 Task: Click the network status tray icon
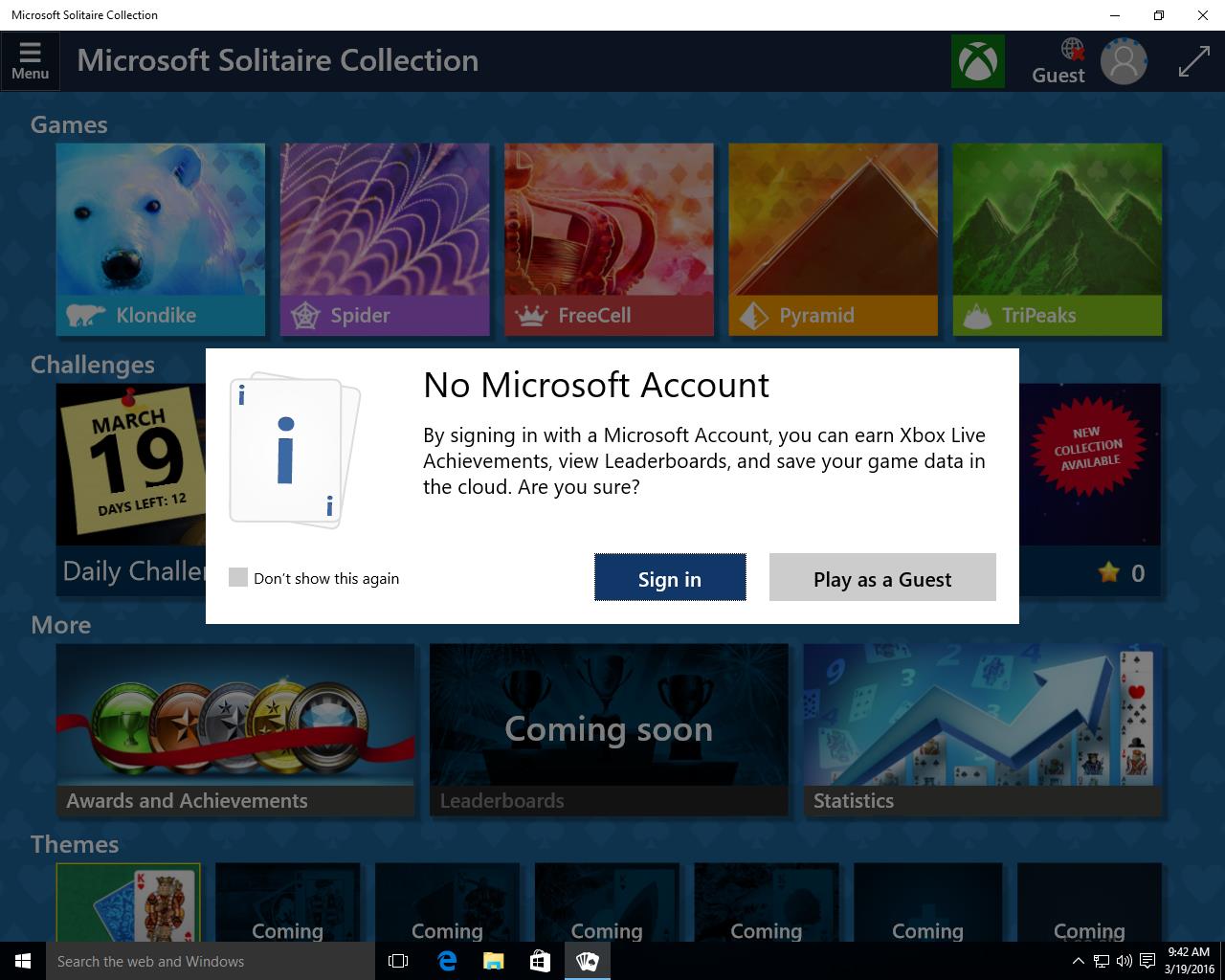coord(1102,961)
